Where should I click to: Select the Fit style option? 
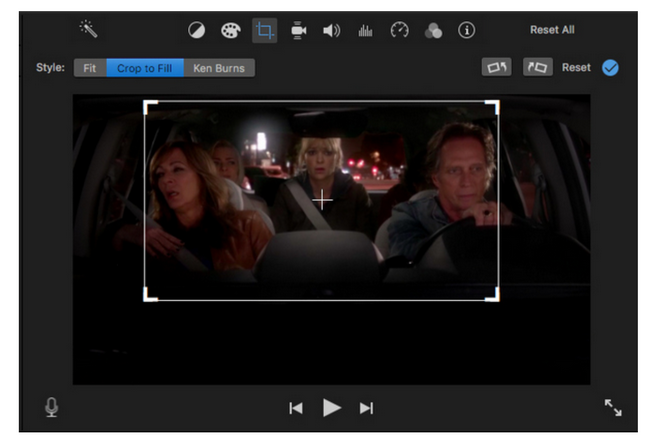pos(90,68)
